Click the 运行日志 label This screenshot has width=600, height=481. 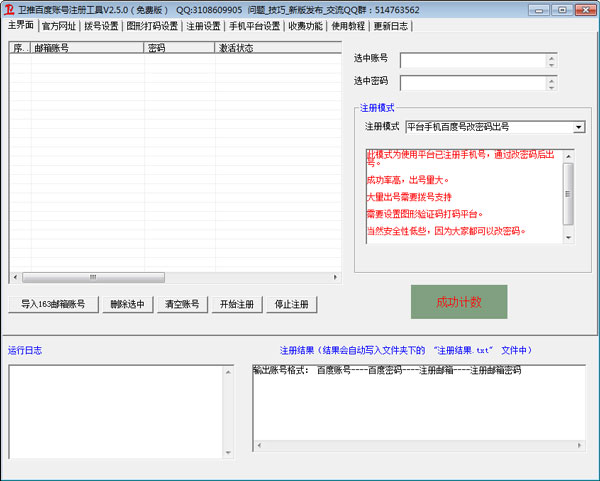tap(25, 350)
